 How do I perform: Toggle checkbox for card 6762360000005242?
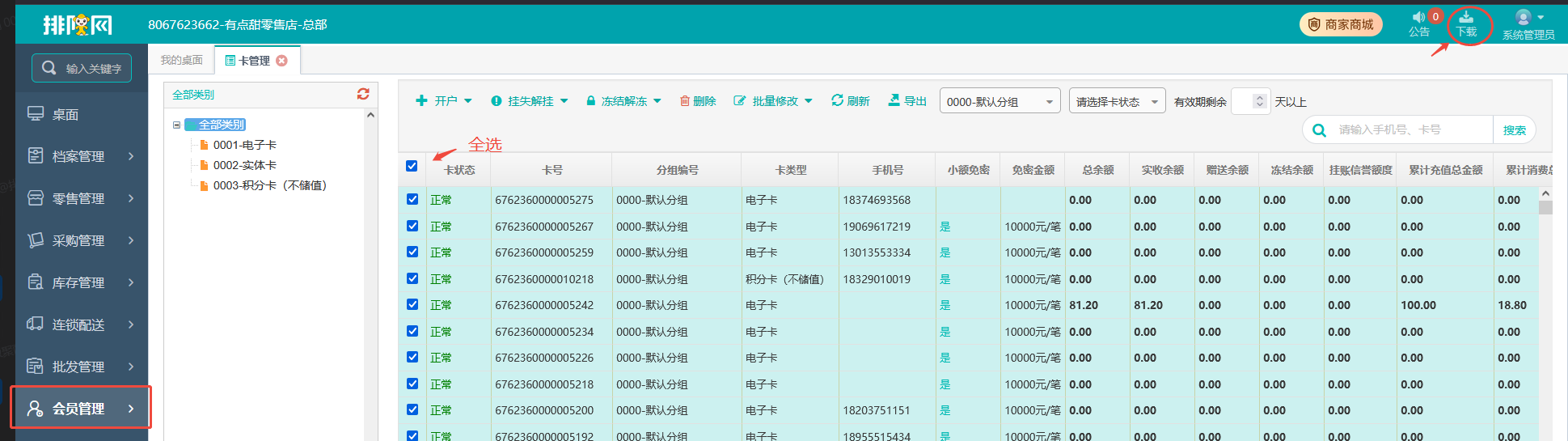[412, 304]
